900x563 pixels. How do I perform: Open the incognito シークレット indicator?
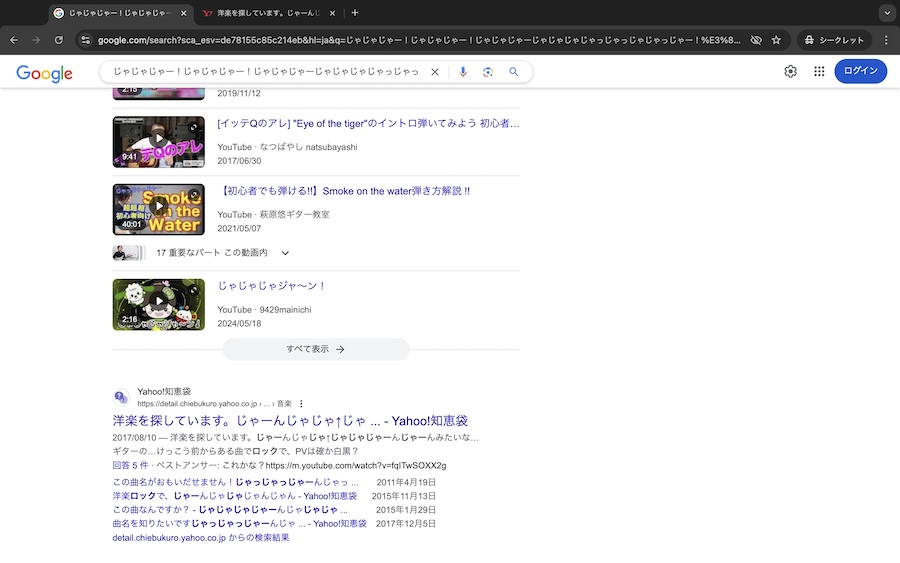pos(834,40)
